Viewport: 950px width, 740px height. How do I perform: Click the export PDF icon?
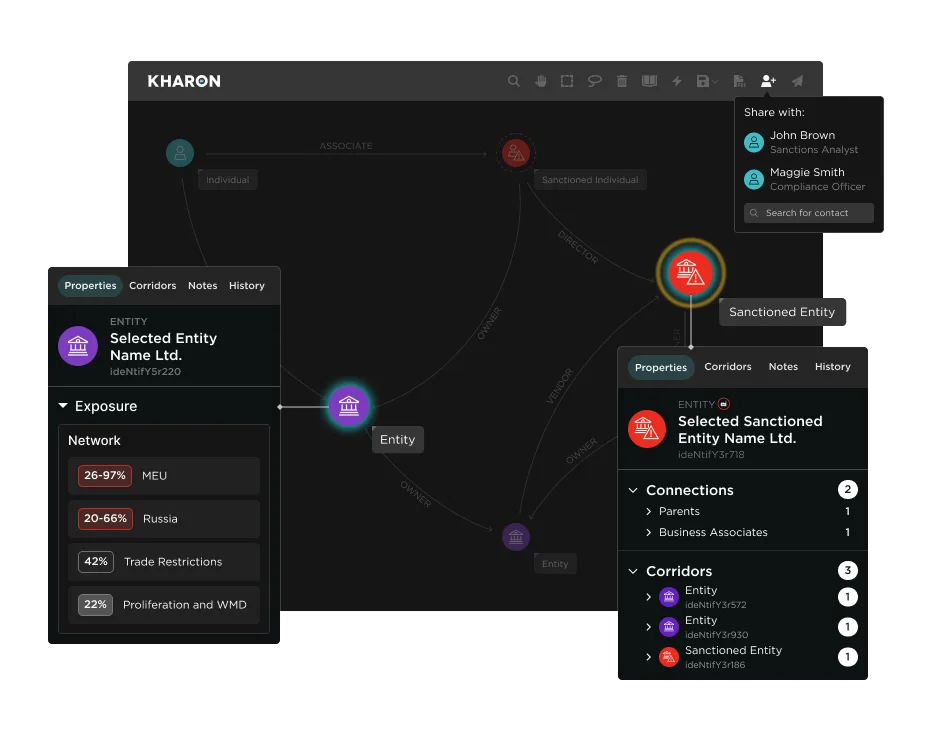click(739, 81)
